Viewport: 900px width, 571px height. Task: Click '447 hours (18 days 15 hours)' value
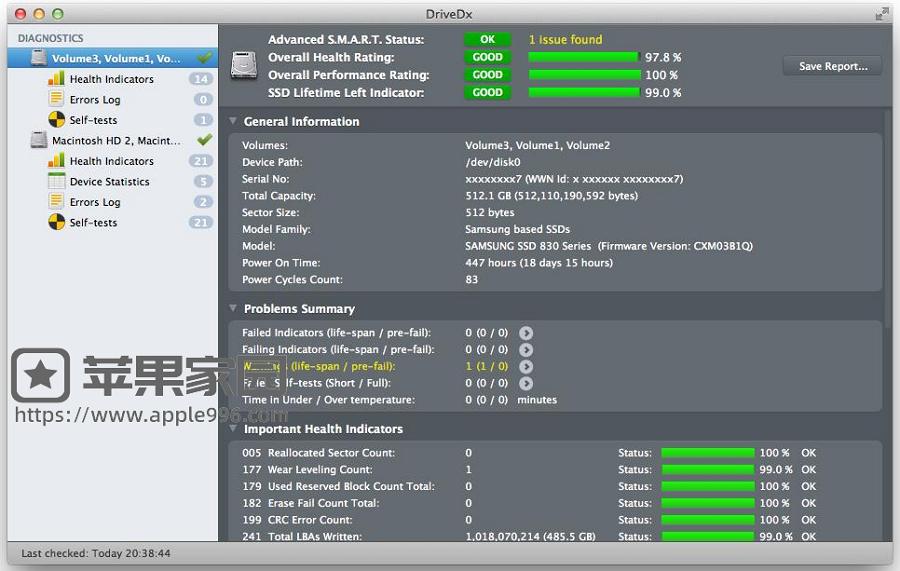(x=539, y=263)
